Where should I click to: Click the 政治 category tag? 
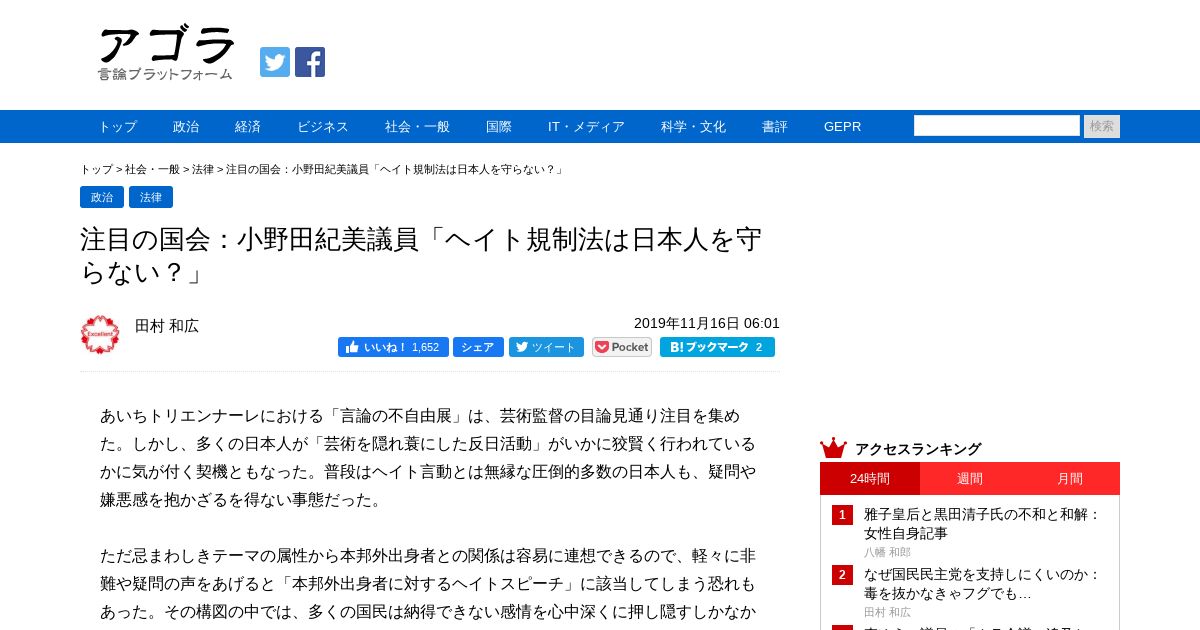pyautogui.click(x=102, y=197)
